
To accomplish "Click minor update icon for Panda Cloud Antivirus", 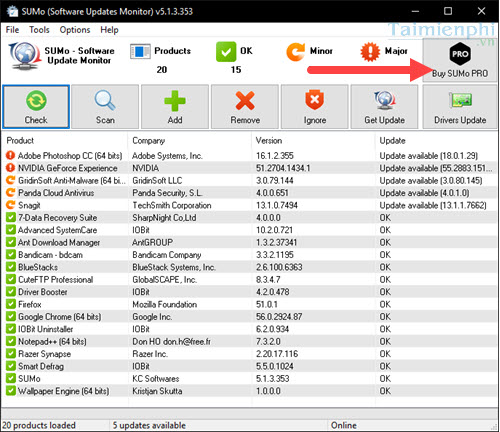I will click(x=11, y=193).
